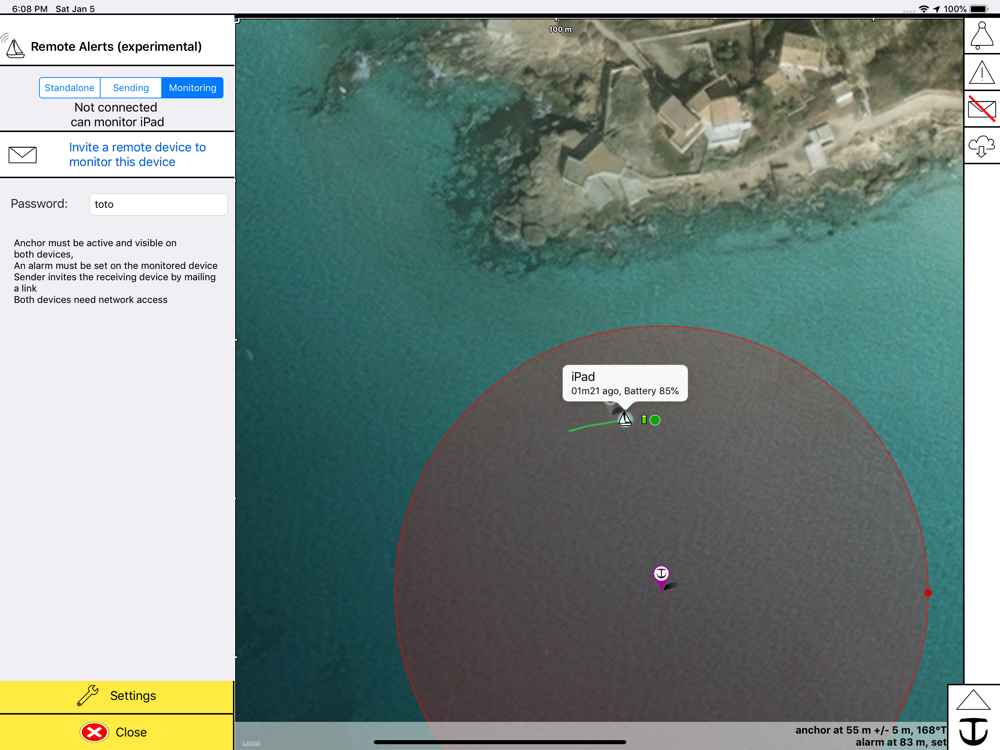Tap the alarm bell icon in right toolbar
This screenshot has width=1000, height=750.
[982, 36]
